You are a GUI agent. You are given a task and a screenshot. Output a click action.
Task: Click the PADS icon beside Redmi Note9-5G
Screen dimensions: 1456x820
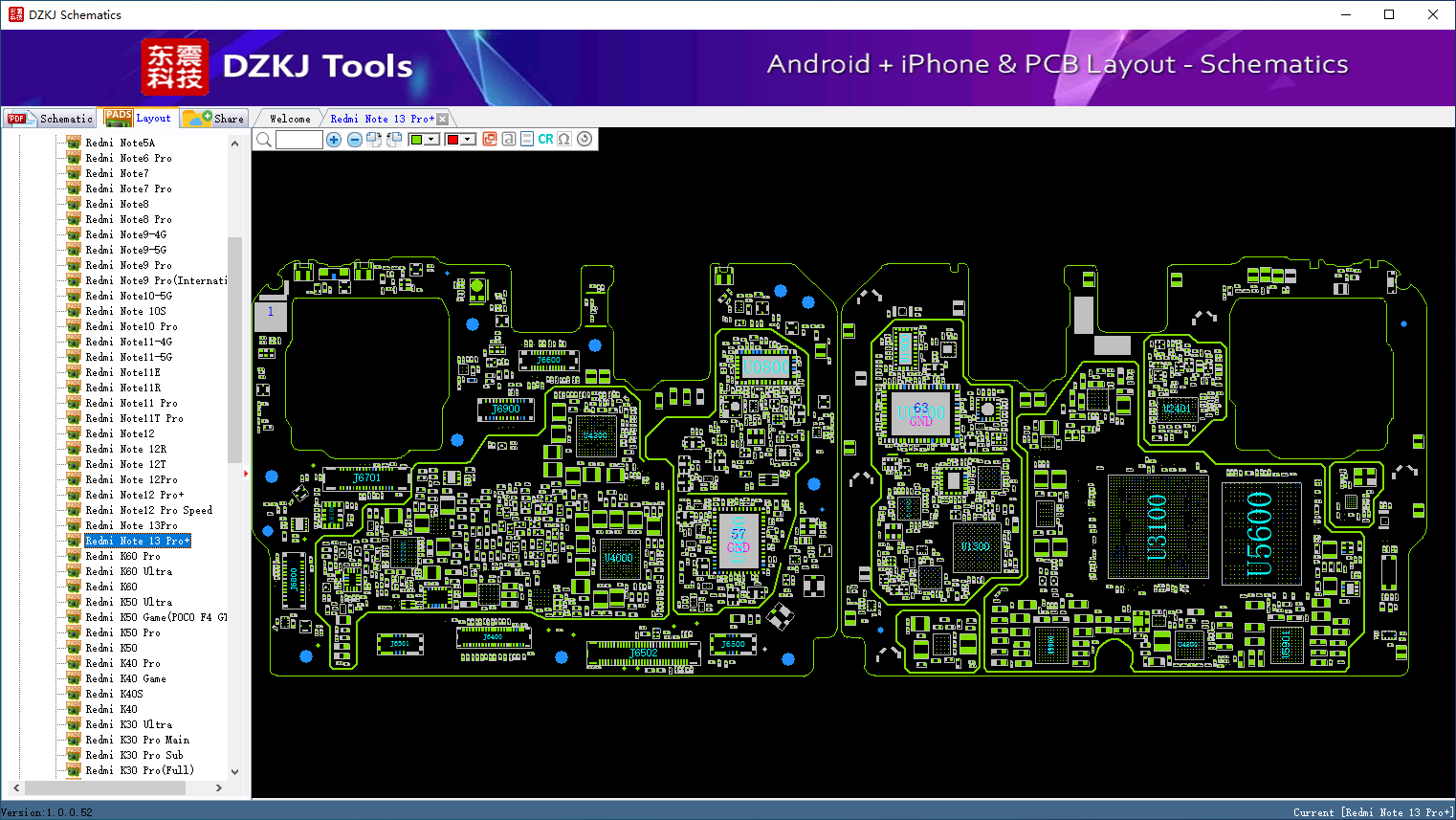tap(74, 250)
